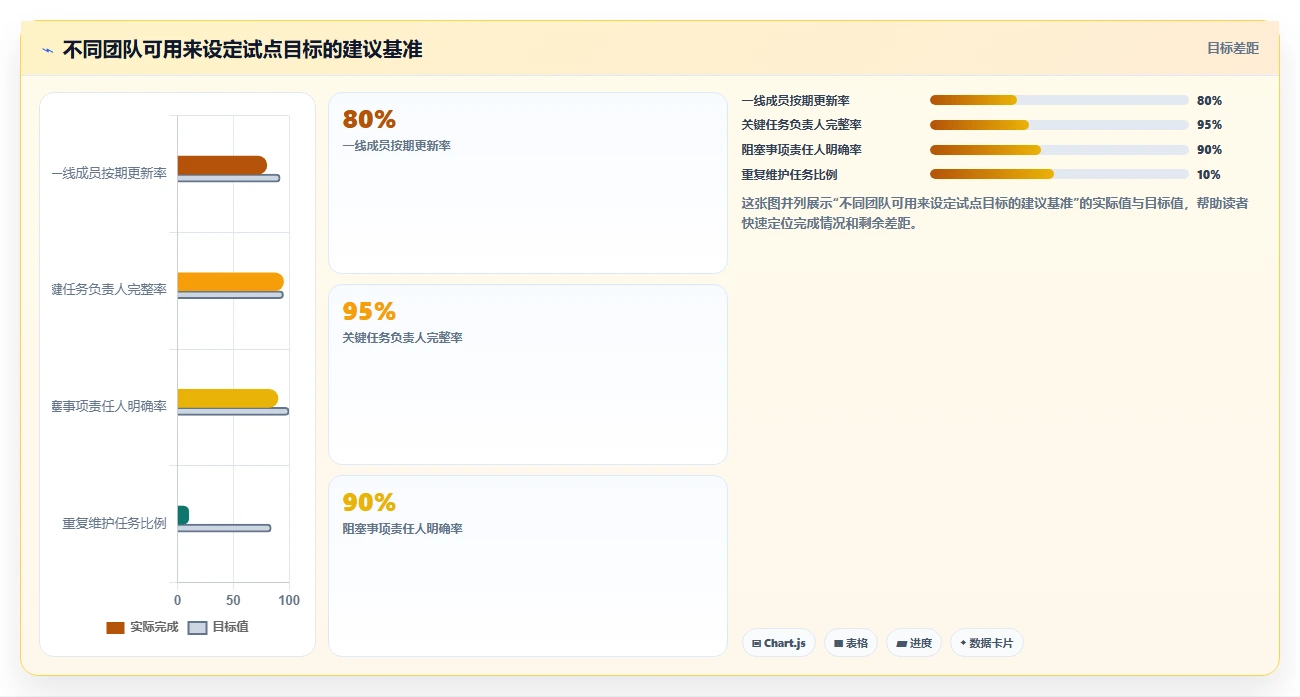Viewport: 1300px width, 697px height.
Task: Click the 阻塞事项责任人明确率 progress bar
Action: pyautogui.click(x=1059, y=150)
